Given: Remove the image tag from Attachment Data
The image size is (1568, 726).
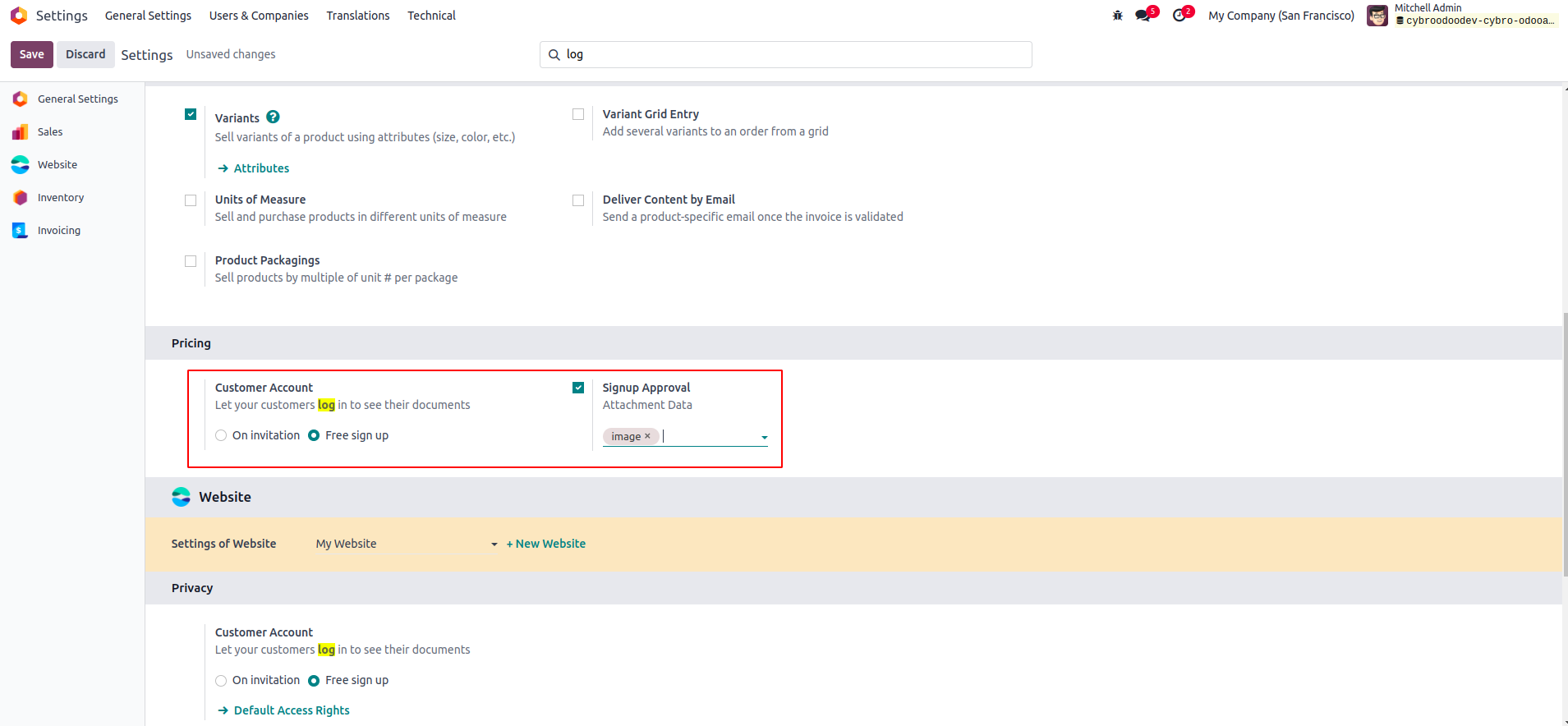Looking at the screenshot, I should 647,436.
